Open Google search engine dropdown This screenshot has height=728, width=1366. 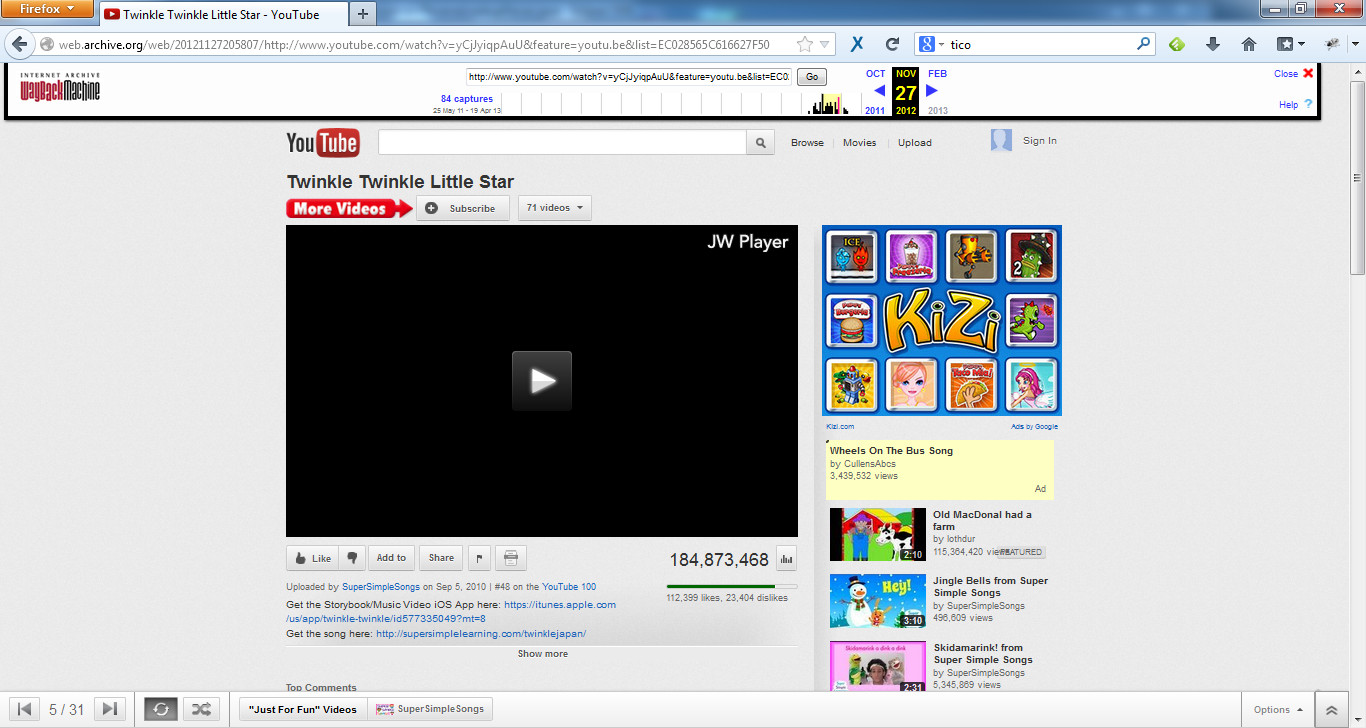pyautogui.click(x=931, y=44)
